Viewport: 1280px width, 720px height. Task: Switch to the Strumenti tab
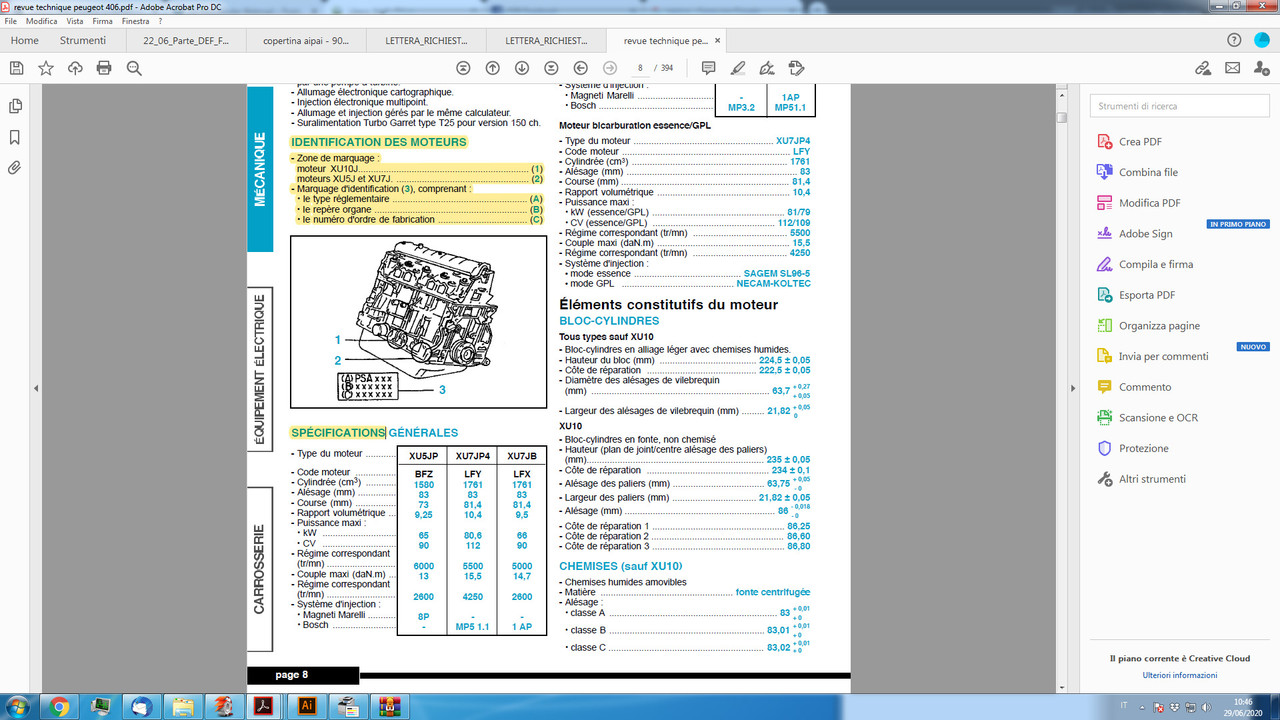[x=83, y=41]
